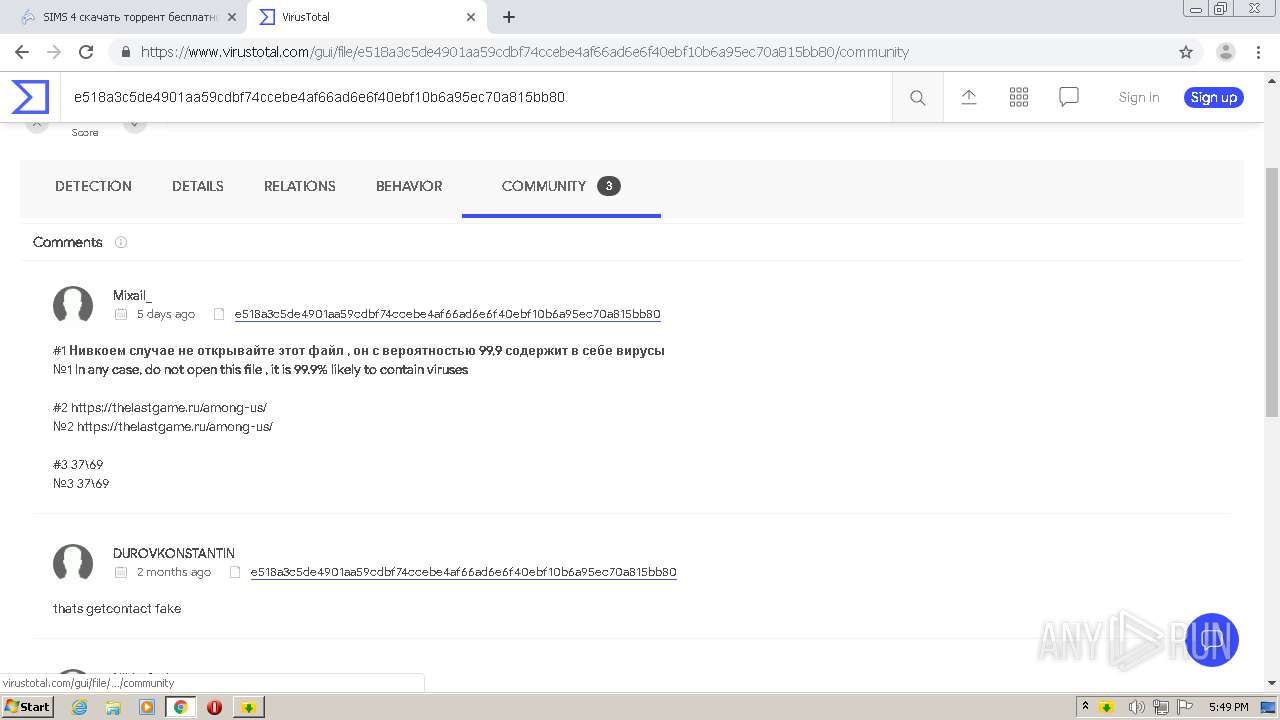Open media player taskbar icon
This screenshot has height=720, width=1280.
point(147,707)
